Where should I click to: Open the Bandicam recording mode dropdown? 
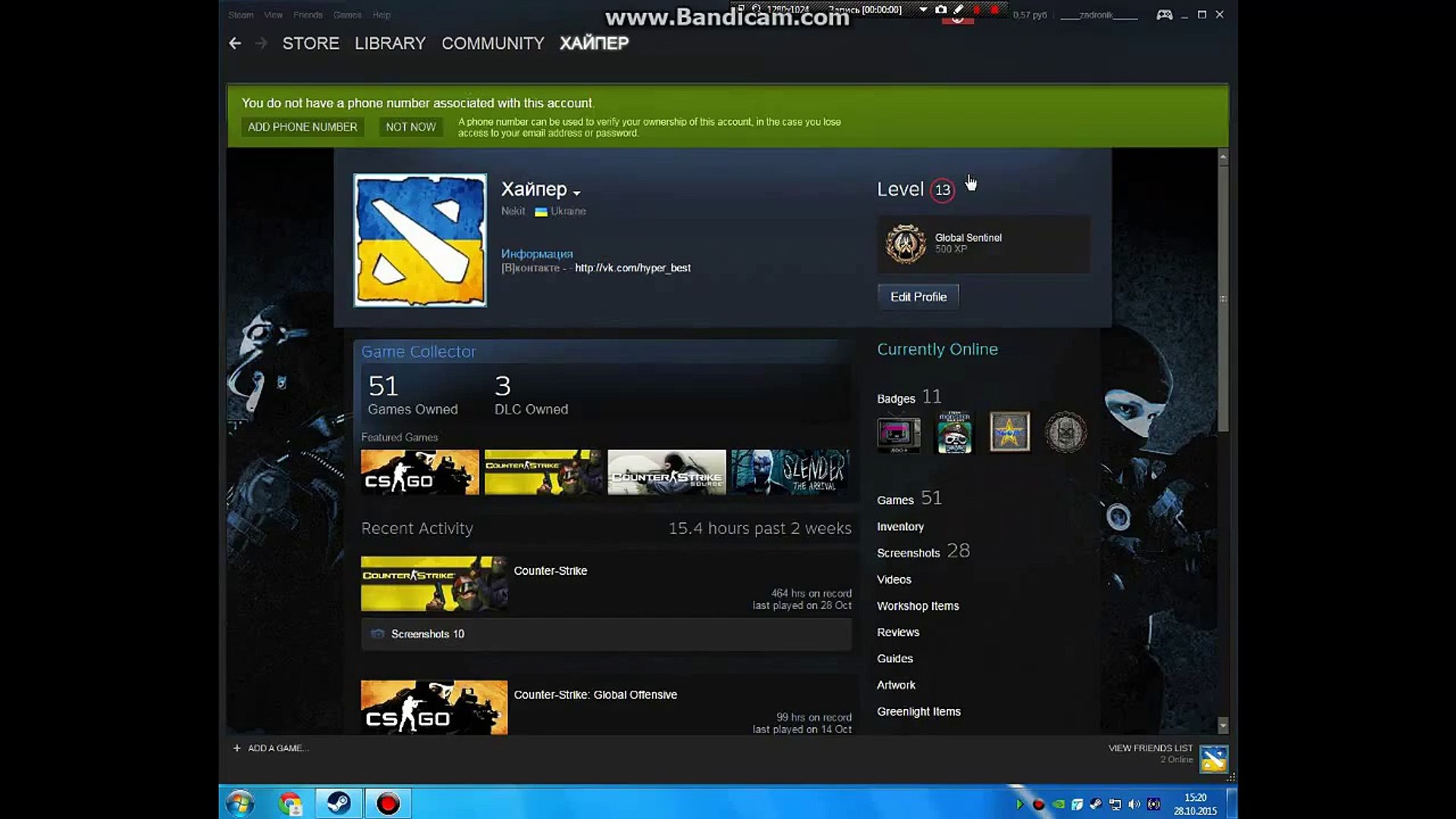(x=923, y=11)
